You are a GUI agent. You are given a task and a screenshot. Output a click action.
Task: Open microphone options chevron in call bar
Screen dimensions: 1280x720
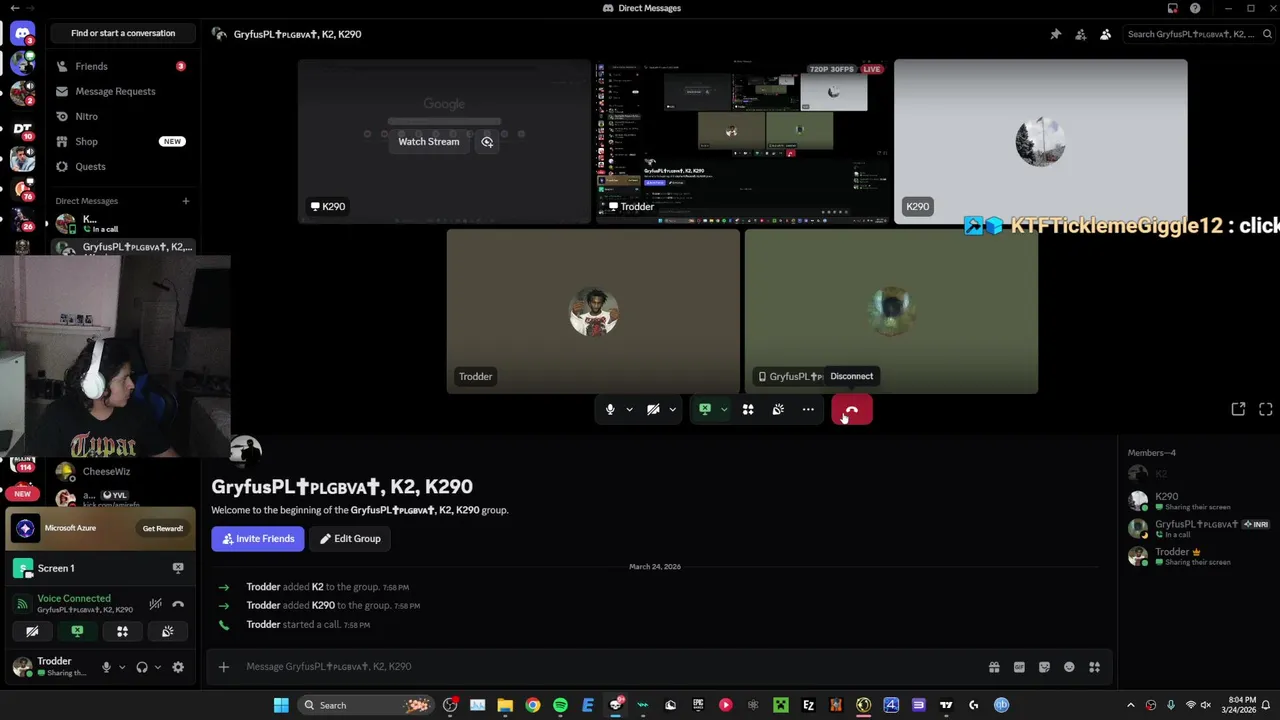(629, 409)
